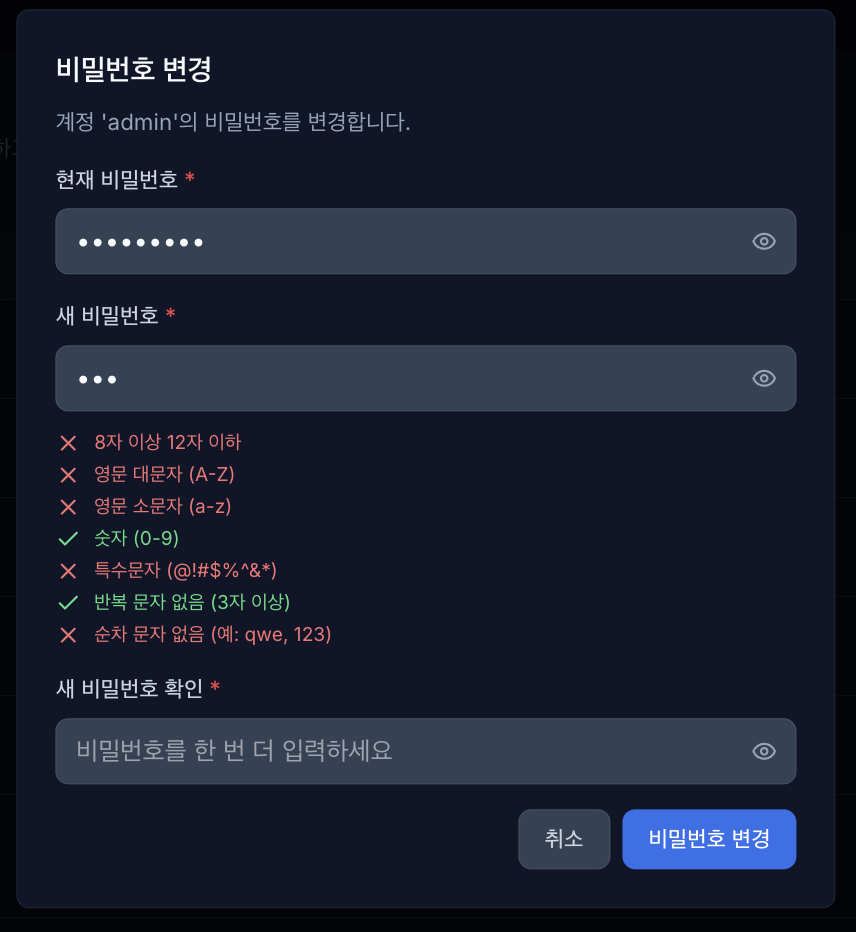Screen dimensions: 856x932
Task: Select the new password input field
Action: click(x=400, y=378)
